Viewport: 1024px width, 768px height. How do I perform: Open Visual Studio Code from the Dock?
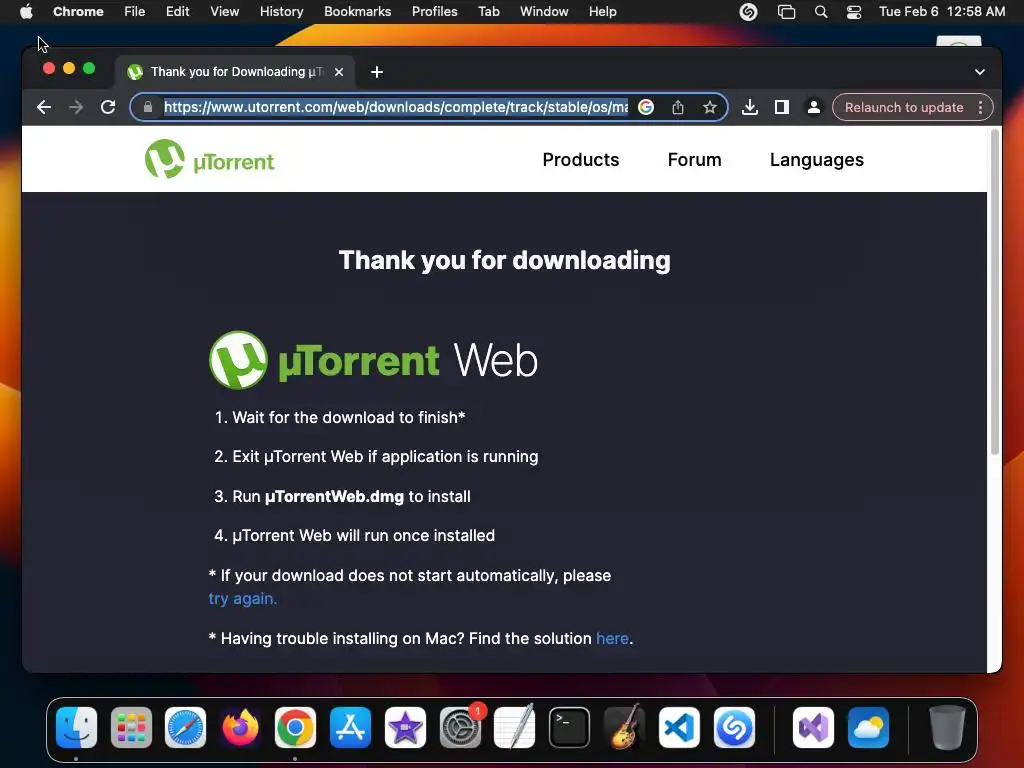coord(679,728)
